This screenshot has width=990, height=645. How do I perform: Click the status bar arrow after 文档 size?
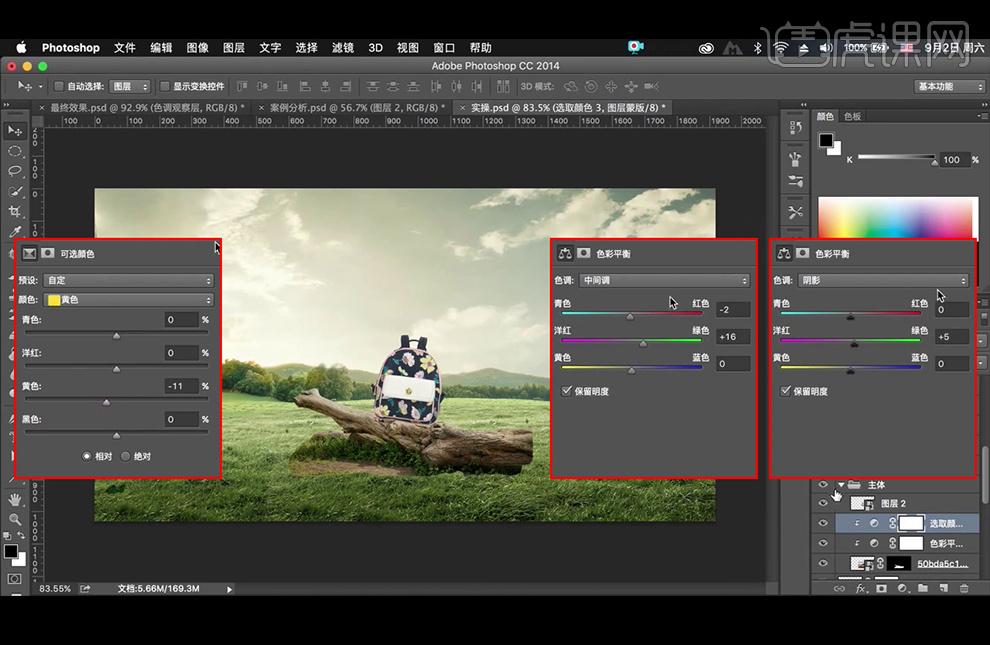pyautogui.click(x=229, y=589)
